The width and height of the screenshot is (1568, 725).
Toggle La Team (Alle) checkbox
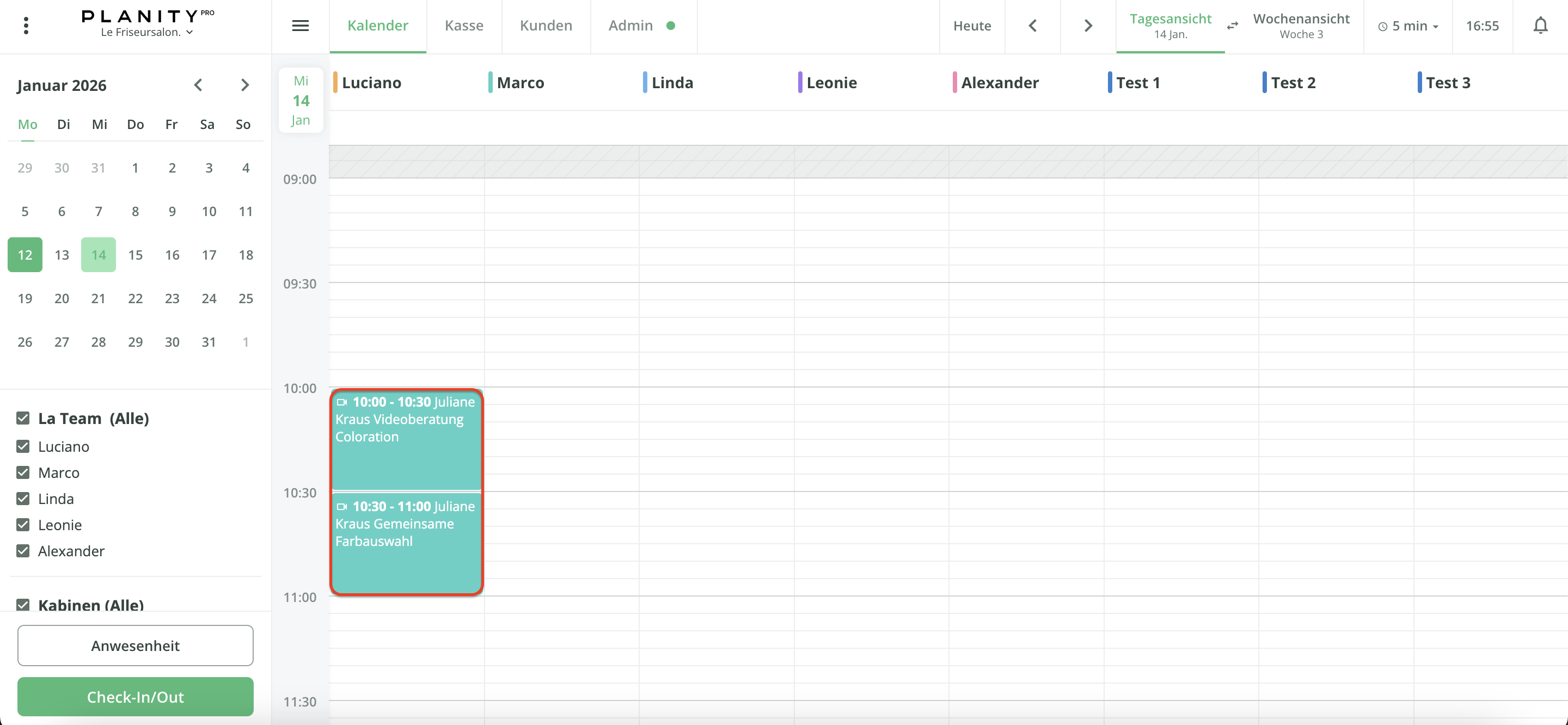[23, 418]
